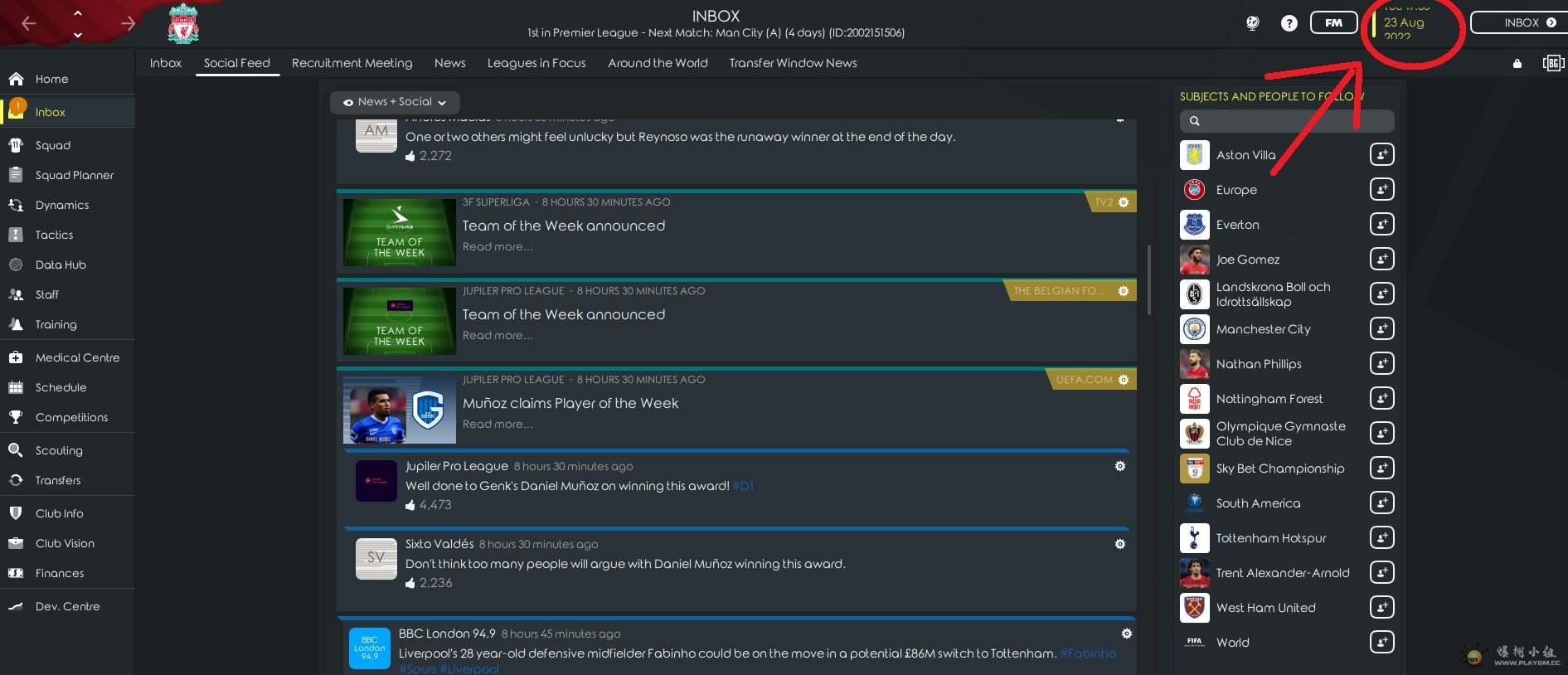Click the help question mark icon
The height and width of the screenshot is (675, 1568).
tap(1289, 23)
